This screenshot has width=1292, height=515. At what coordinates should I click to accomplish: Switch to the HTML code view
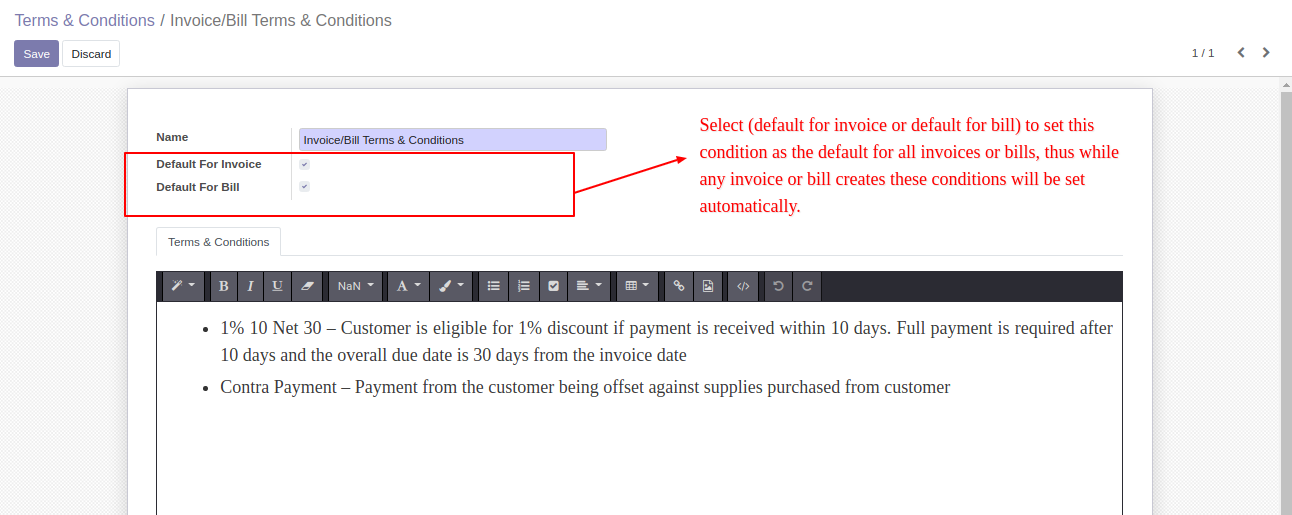742,286
